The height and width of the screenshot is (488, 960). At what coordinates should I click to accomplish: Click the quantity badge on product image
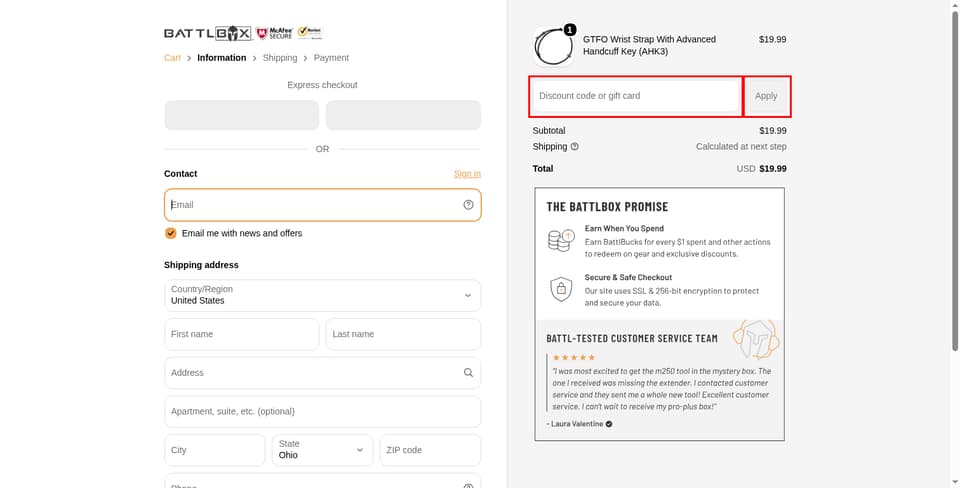click(x=570, y=29)
